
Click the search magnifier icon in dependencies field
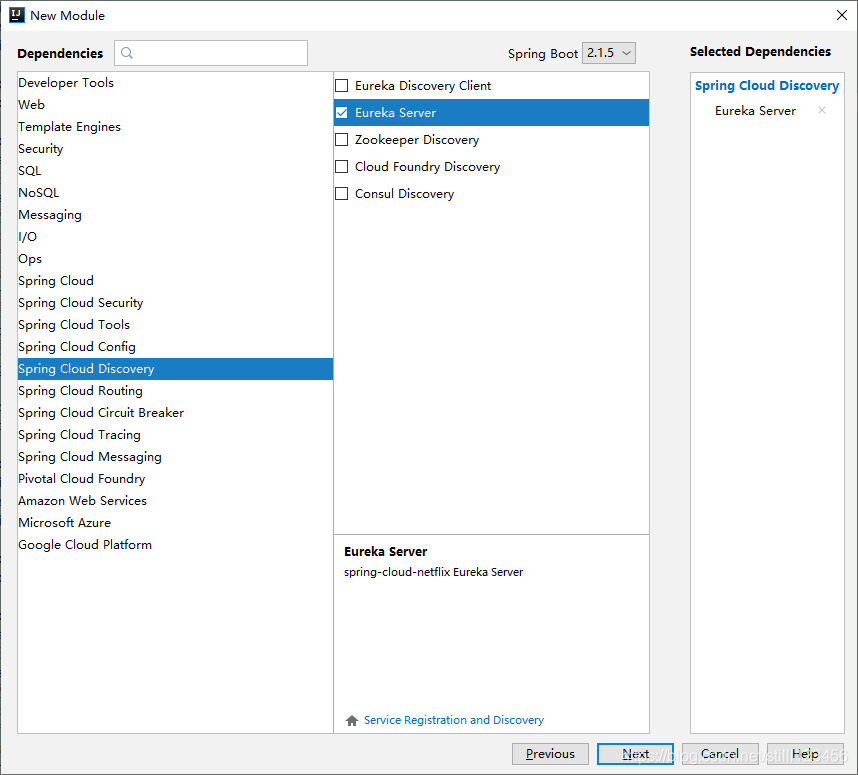click(x=127, y=53)
